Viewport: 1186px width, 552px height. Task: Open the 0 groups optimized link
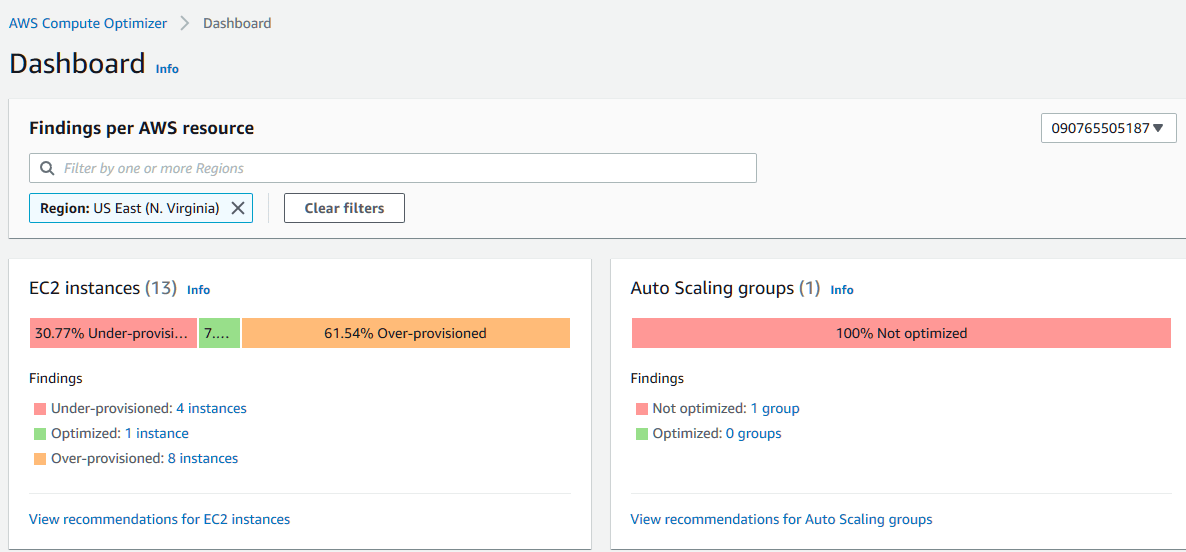[753, 433]
